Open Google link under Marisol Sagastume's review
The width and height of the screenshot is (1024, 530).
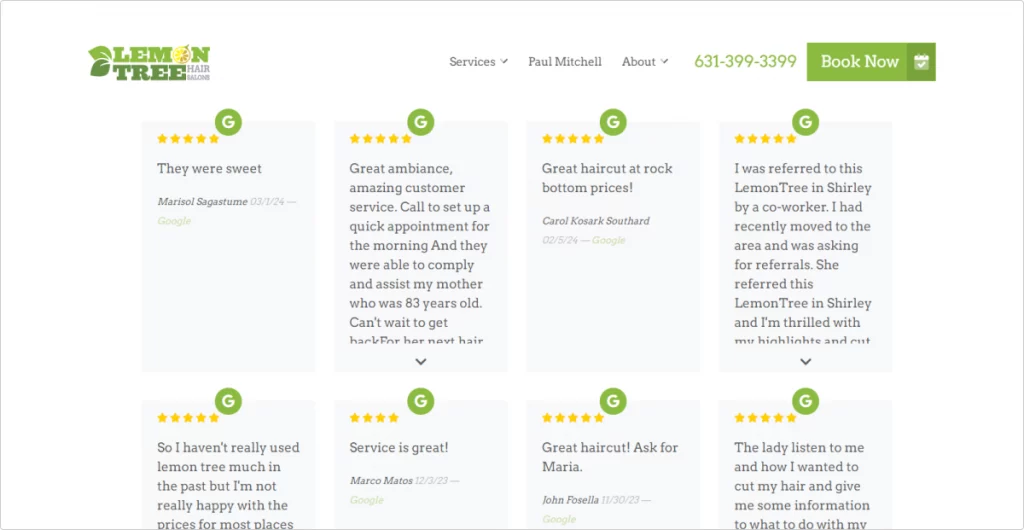point(174,221)
